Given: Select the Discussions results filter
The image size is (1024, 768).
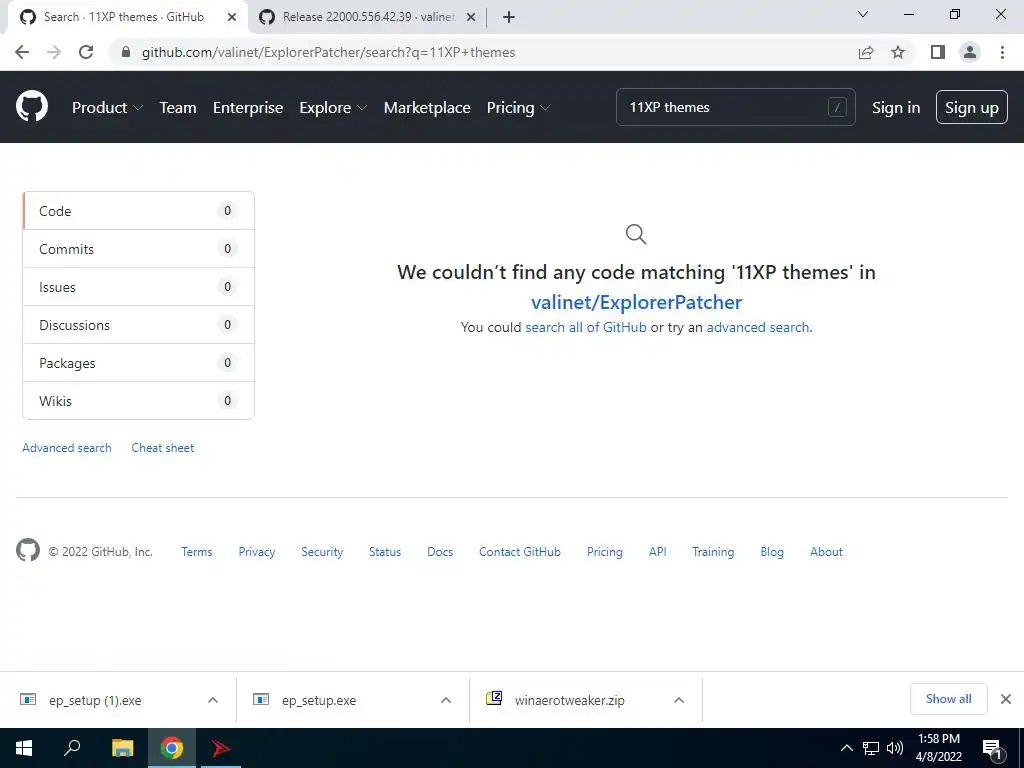Looking at the screenshot, I should (138, 325).
